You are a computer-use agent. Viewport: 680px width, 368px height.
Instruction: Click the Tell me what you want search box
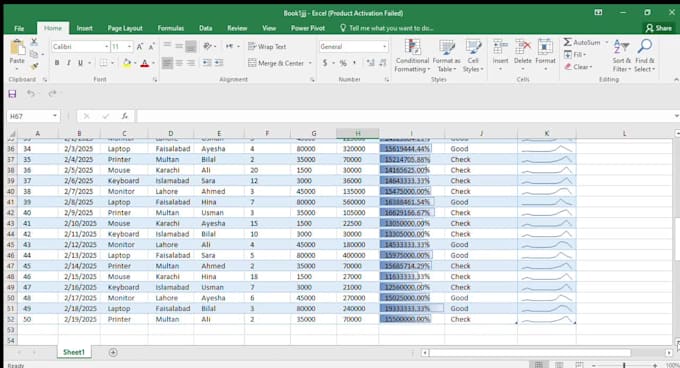pyautogui.click(x=386, y=28)
